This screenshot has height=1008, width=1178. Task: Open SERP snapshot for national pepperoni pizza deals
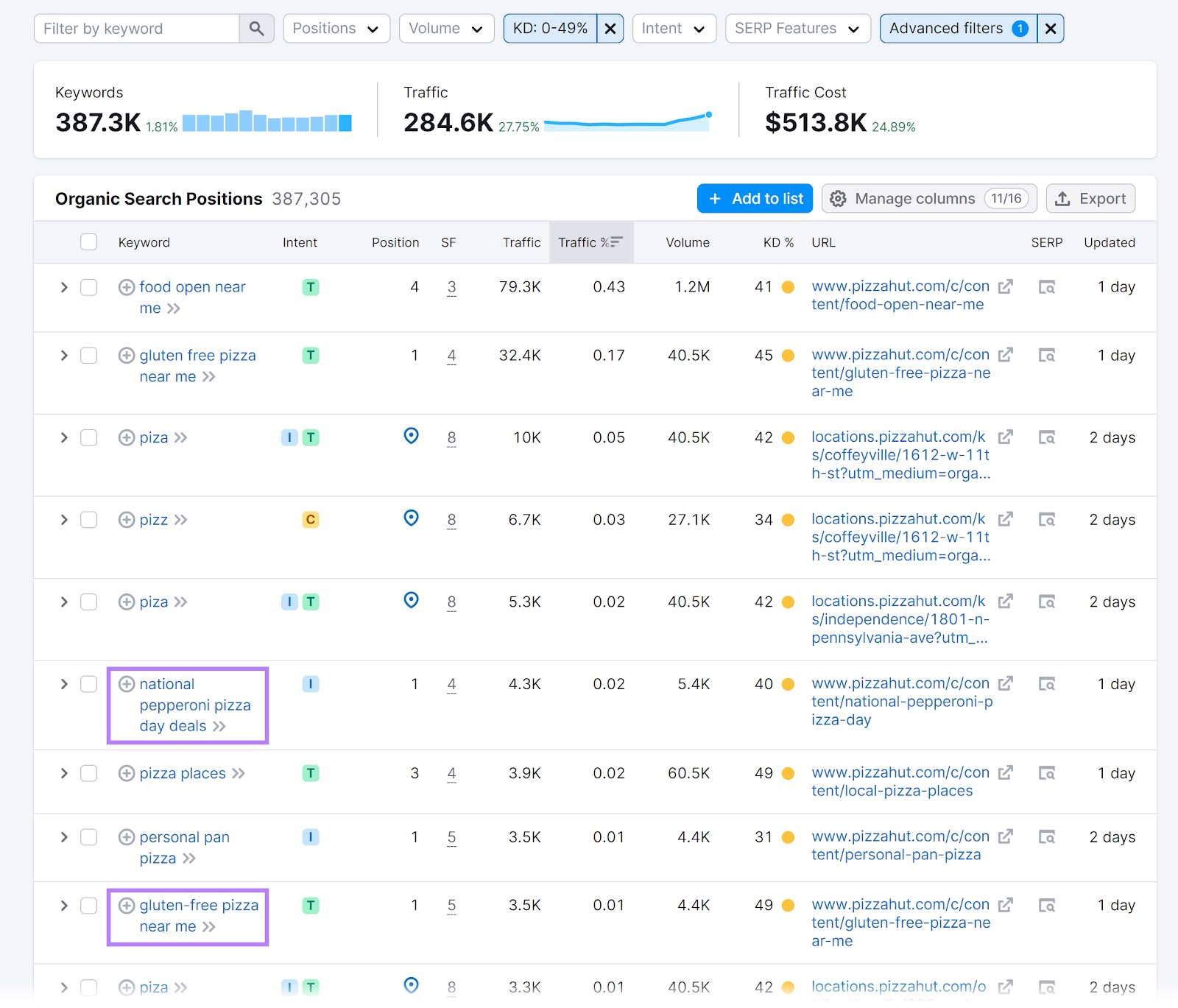tap(1046, 684)
